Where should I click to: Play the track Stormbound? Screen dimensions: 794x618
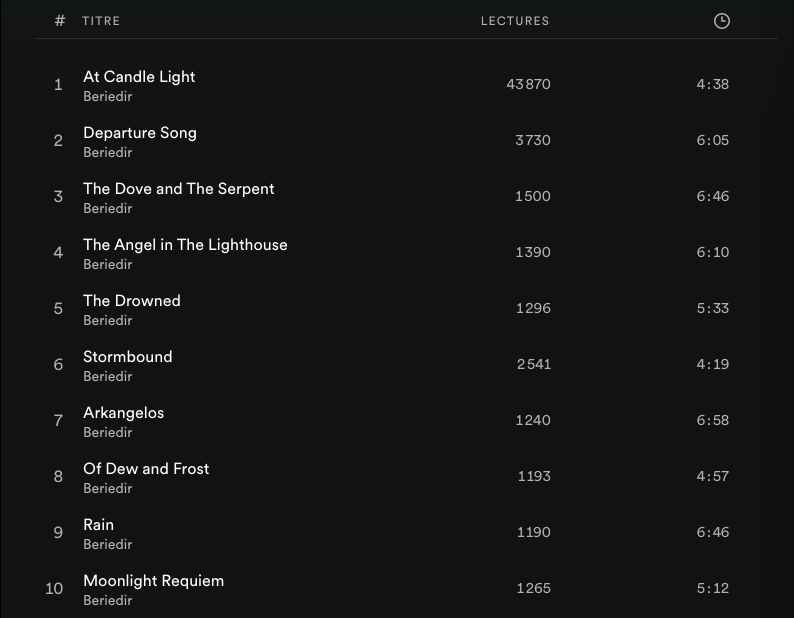click(128, 357)
